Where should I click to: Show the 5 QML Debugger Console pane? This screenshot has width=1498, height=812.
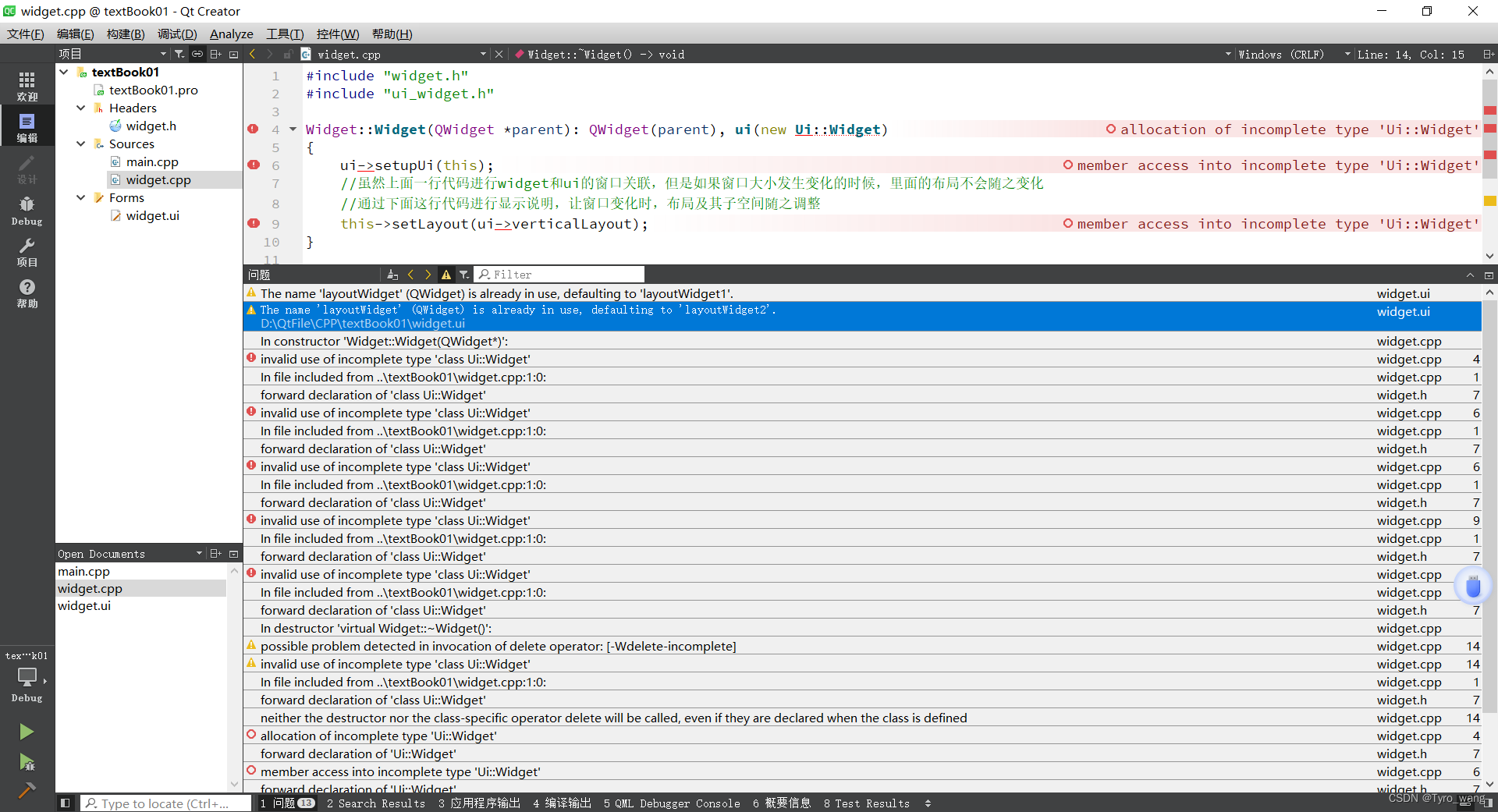tap(672, 803)
